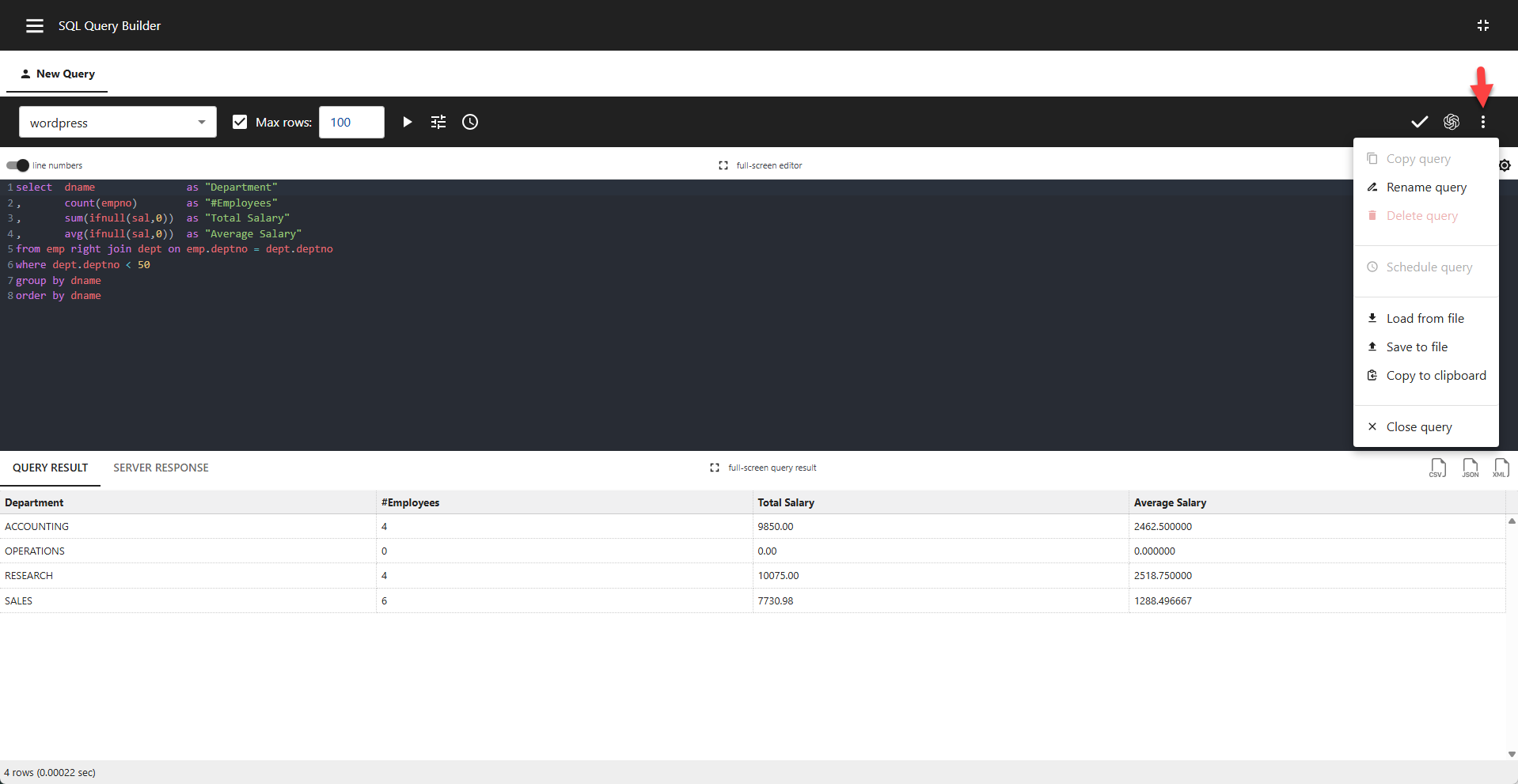1518x784 pixels.
Task: Run the SQL query
Action: coord(407,122)
